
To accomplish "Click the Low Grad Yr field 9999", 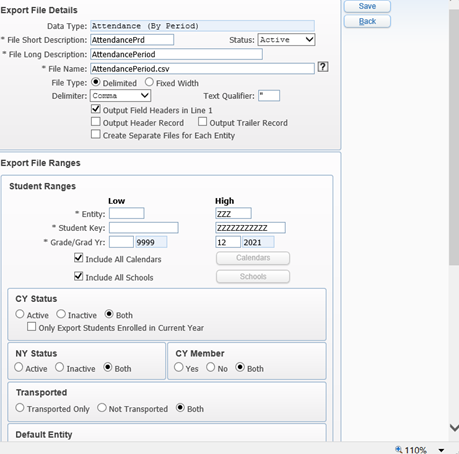I will (x=151, y=242).
